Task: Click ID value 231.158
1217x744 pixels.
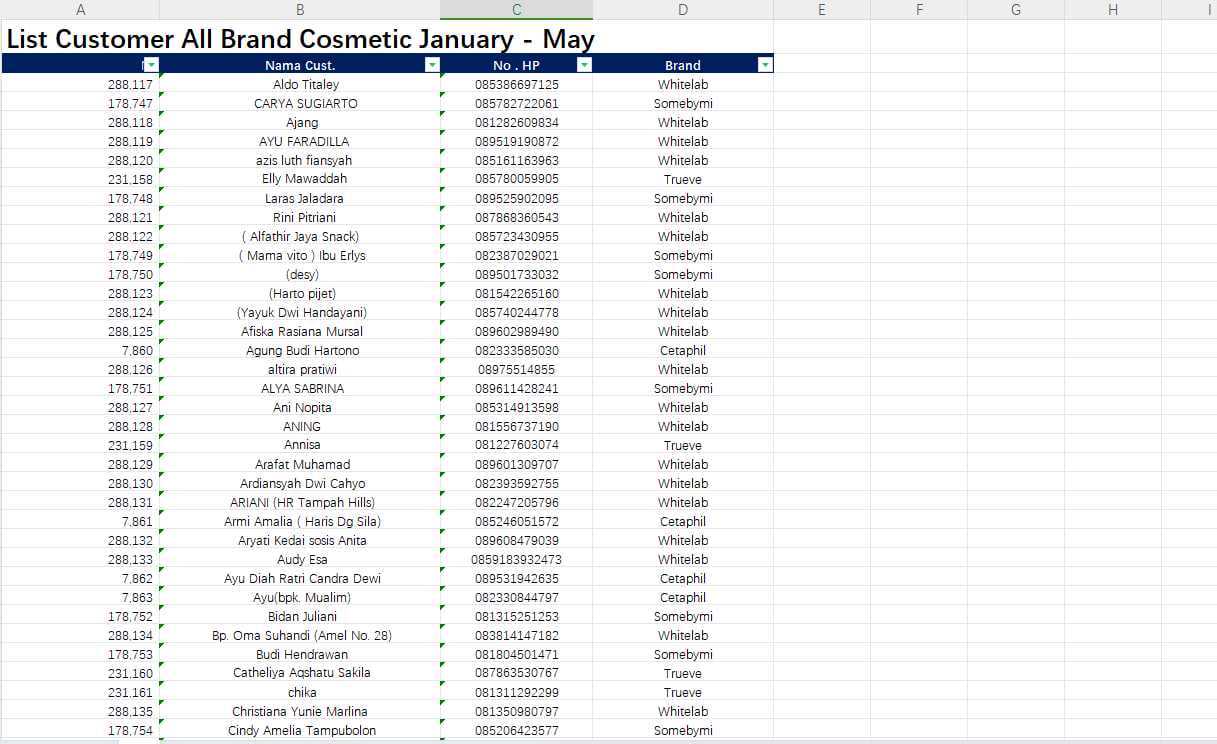Action: [x=130, y=180]
